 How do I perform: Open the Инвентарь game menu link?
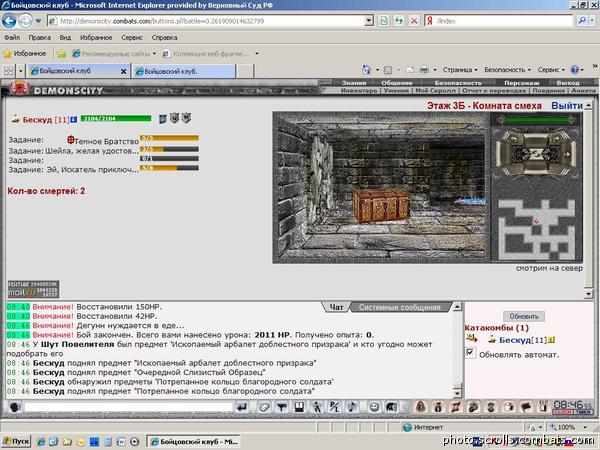(359, 90)
